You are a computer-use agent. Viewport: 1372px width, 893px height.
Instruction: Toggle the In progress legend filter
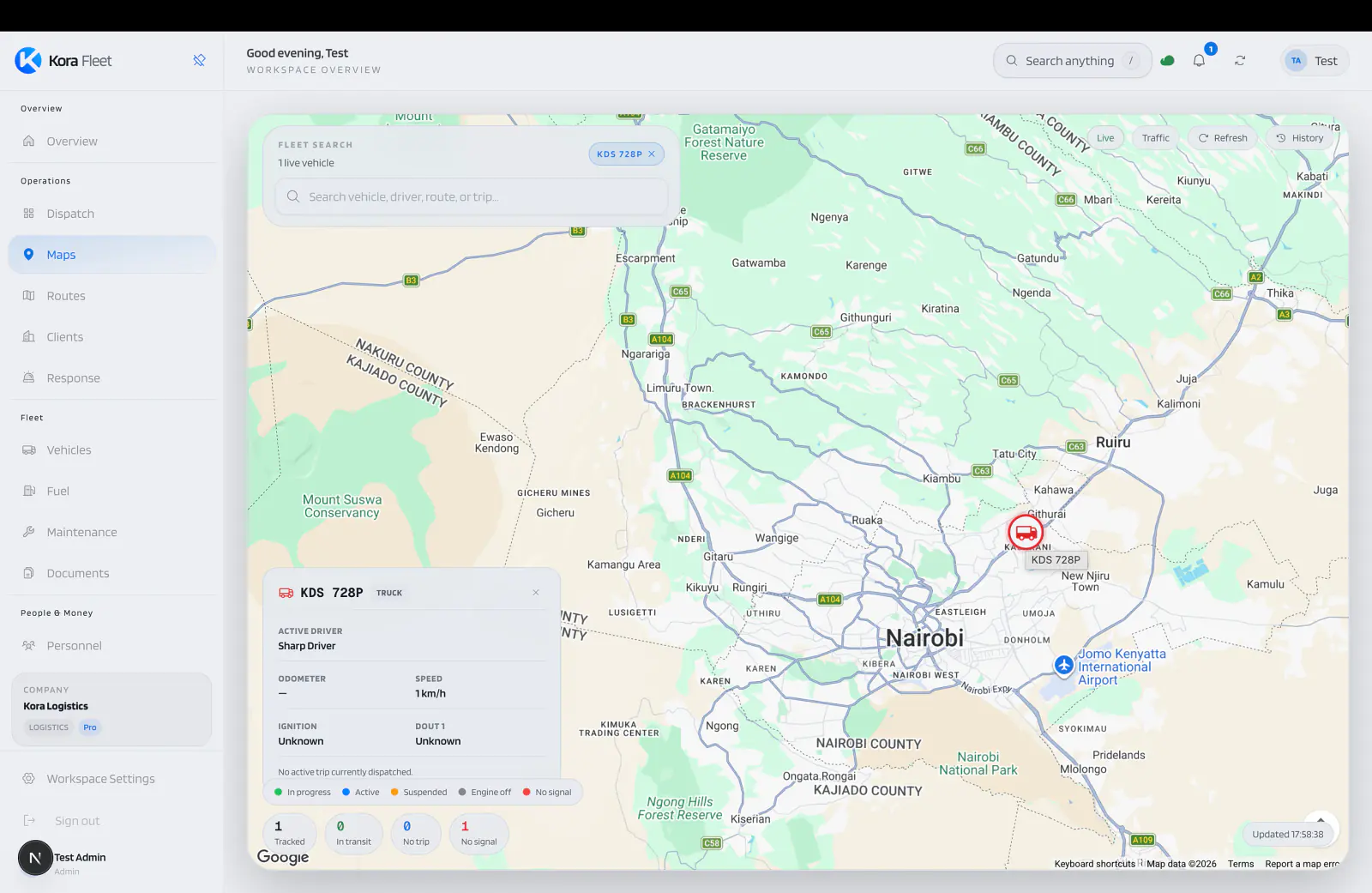303,793
